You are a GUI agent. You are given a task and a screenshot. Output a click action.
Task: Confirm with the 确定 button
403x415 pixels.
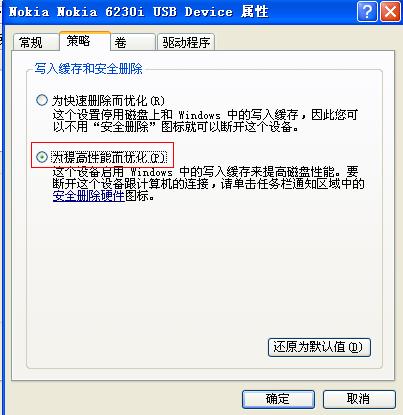(x=278, y=399)
